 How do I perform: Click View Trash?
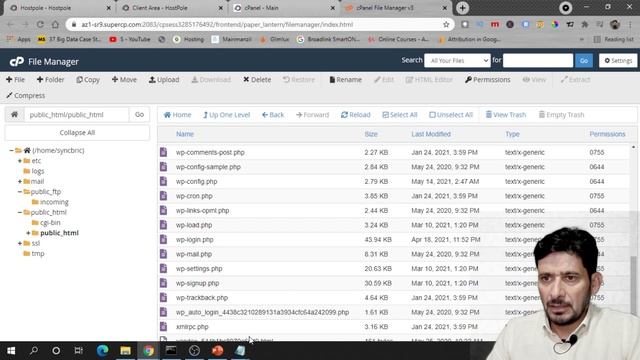(506, 115)
